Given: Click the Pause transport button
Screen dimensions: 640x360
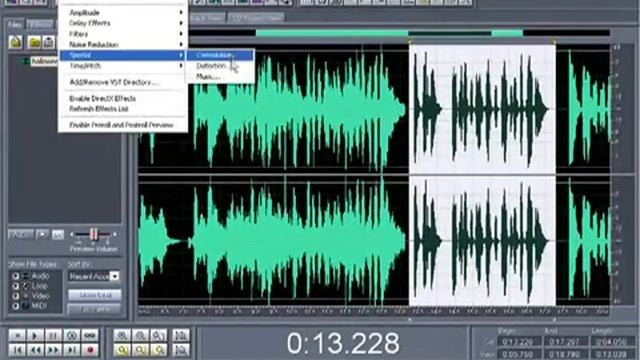Looking at the screenshot, I should coord(53,336).
